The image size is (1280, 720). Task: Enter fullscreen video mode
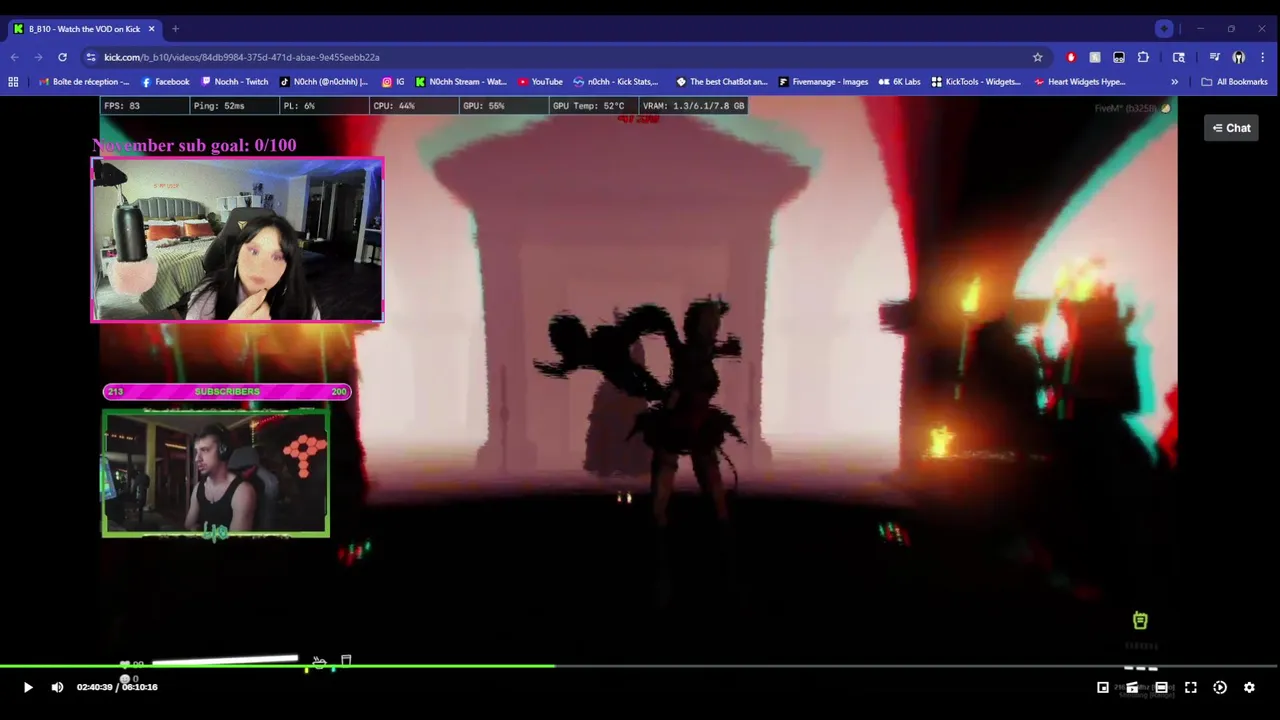pyautogui.click(x=1191, y=687)
